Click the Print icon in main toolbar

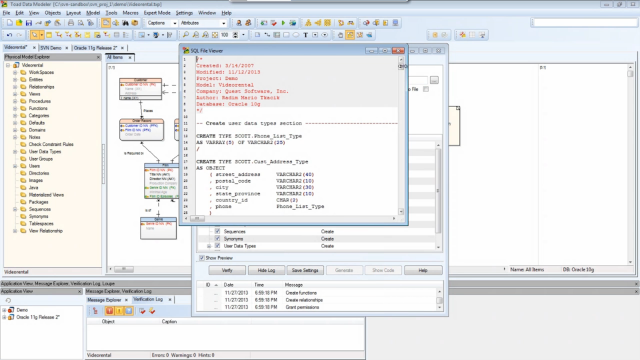pos(71,23)
